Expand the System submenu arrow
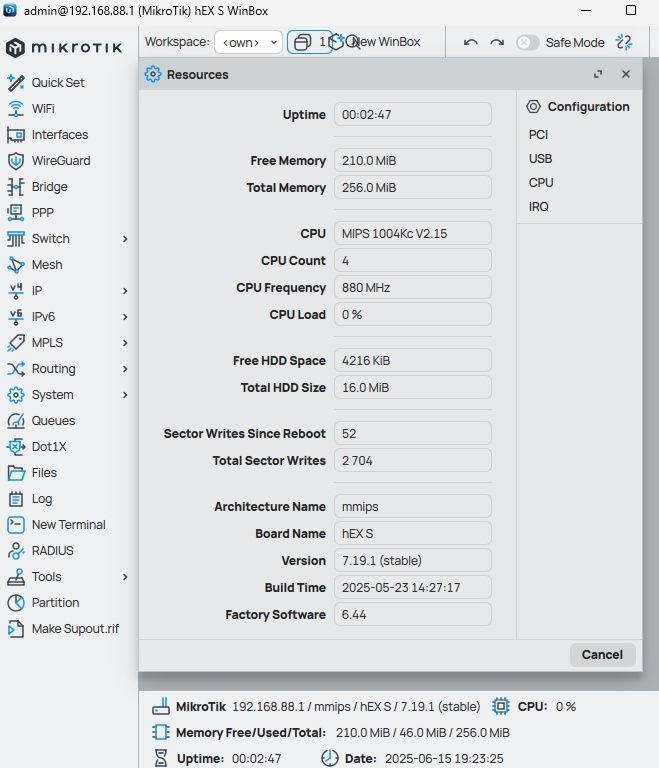The image size is (659, 768). [125, 394]
